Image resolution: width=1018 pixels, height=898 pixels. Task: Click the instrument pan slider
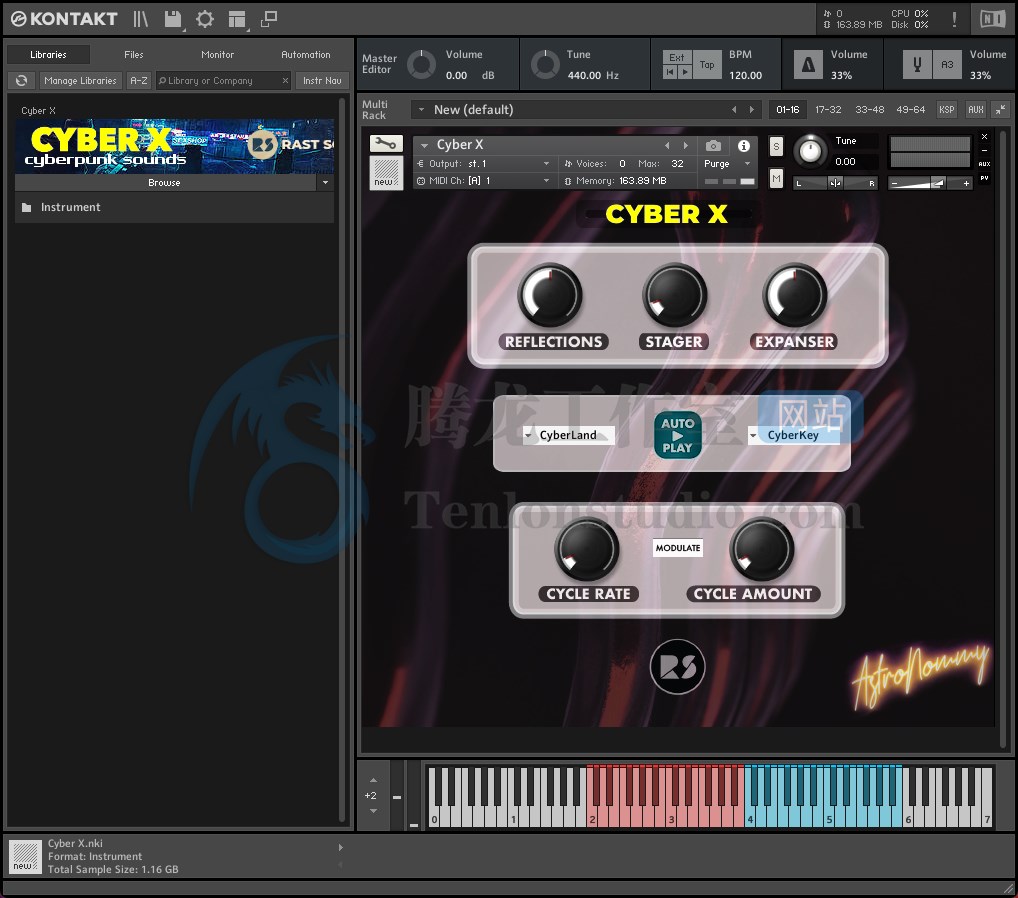point(835,183)
